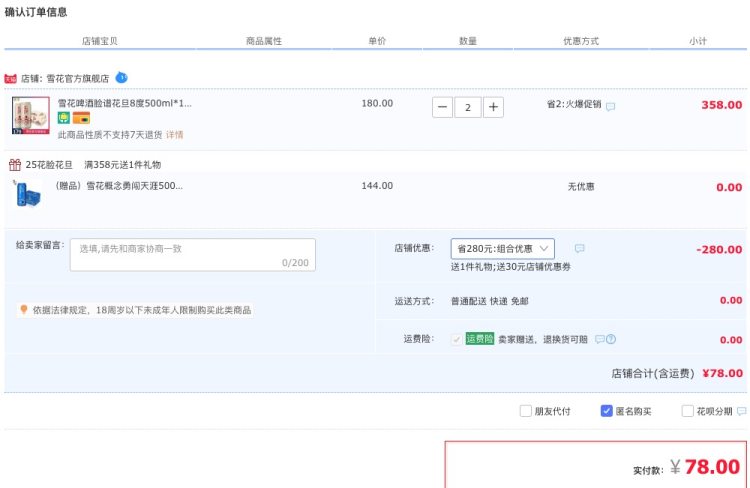This screenshot has height=488, width=750.
Task: Click the 180.00 unit price
Action: point(377,103)
